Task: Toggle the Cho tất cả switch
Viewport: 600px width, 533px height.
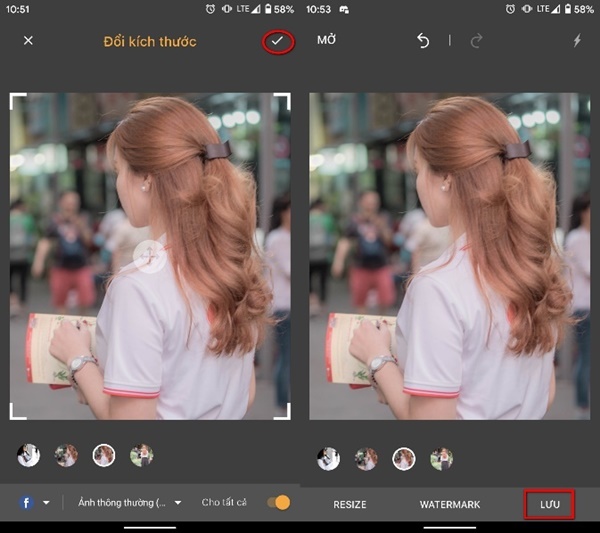Action: point(278,502)
